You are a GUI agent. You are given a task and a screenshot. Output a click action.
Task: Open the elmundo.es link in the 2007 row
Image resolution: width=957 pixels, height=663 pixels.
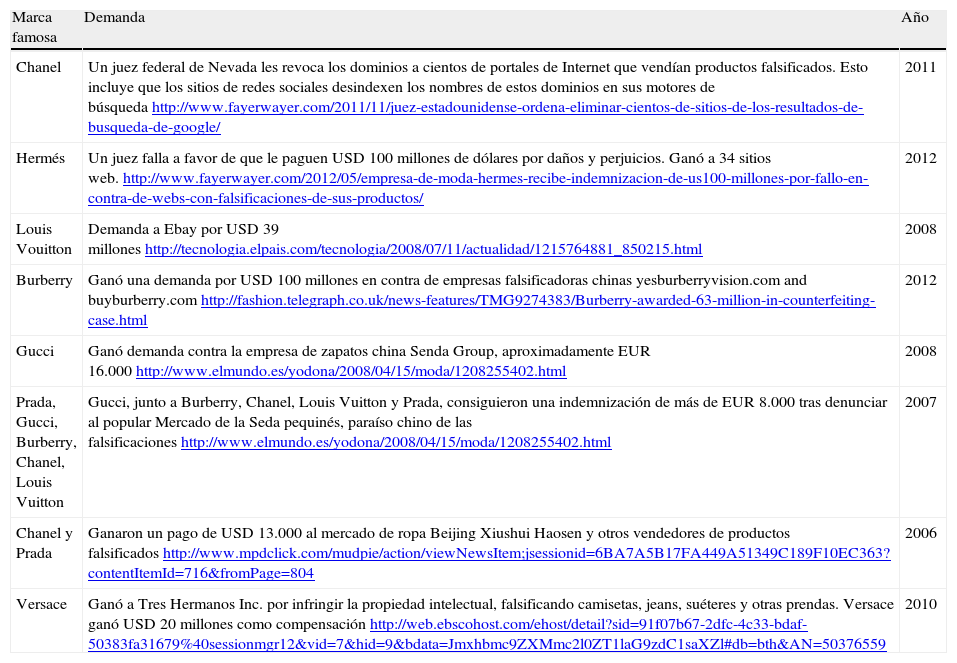pyautogui.click(x=395, y=442)
